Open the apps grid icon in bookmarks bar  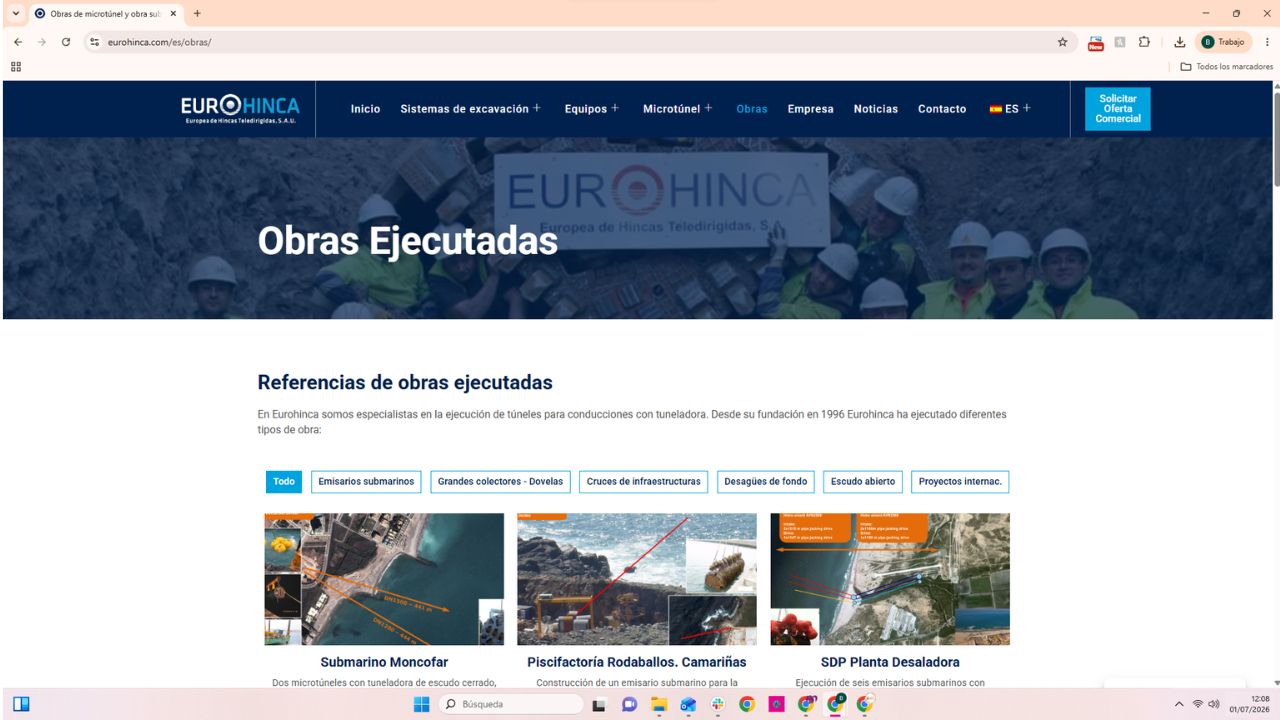click(16, 67)
